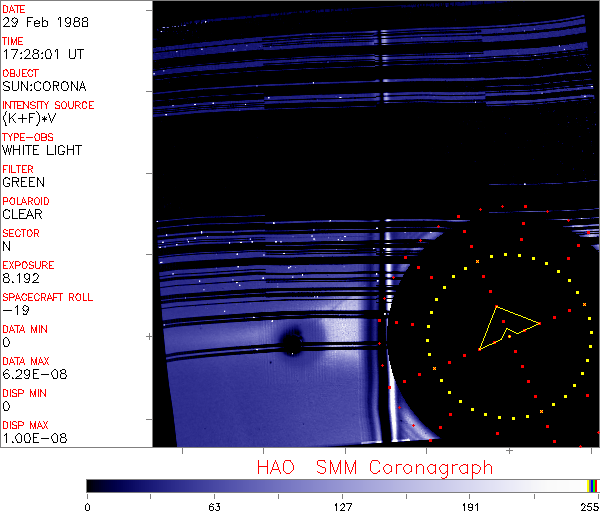Click the colorbar at the 127 midpoint

click(342, 485)
